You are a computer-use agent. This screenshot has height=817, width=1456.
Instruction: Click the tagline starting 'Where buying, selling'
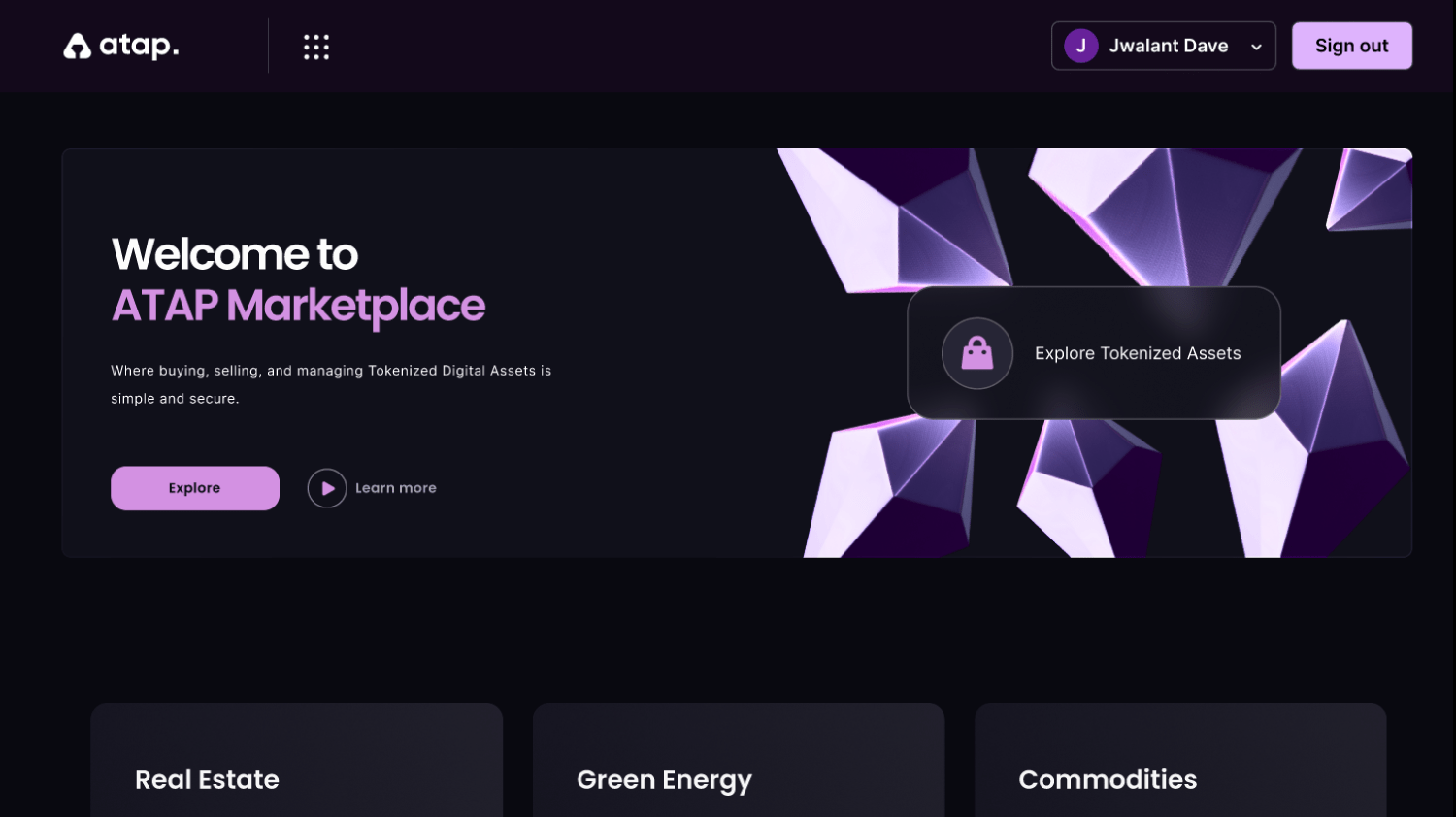(331, 384)
